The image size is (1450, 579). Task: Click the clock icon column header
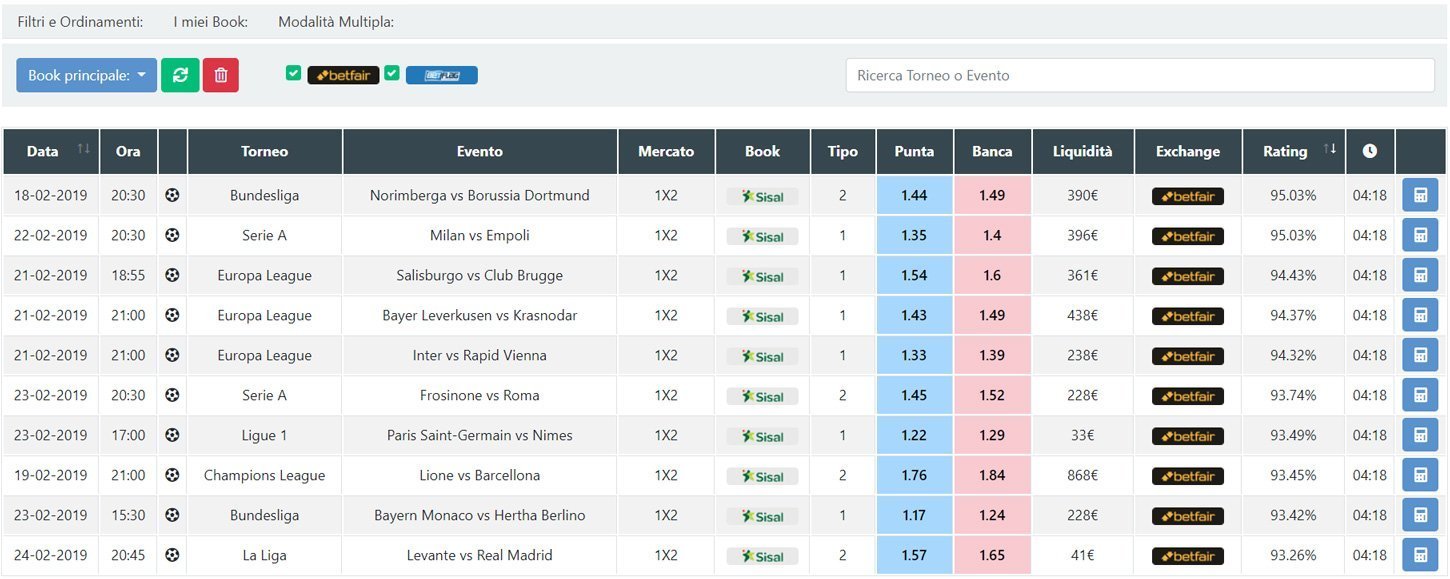[x=1369, y=151]
